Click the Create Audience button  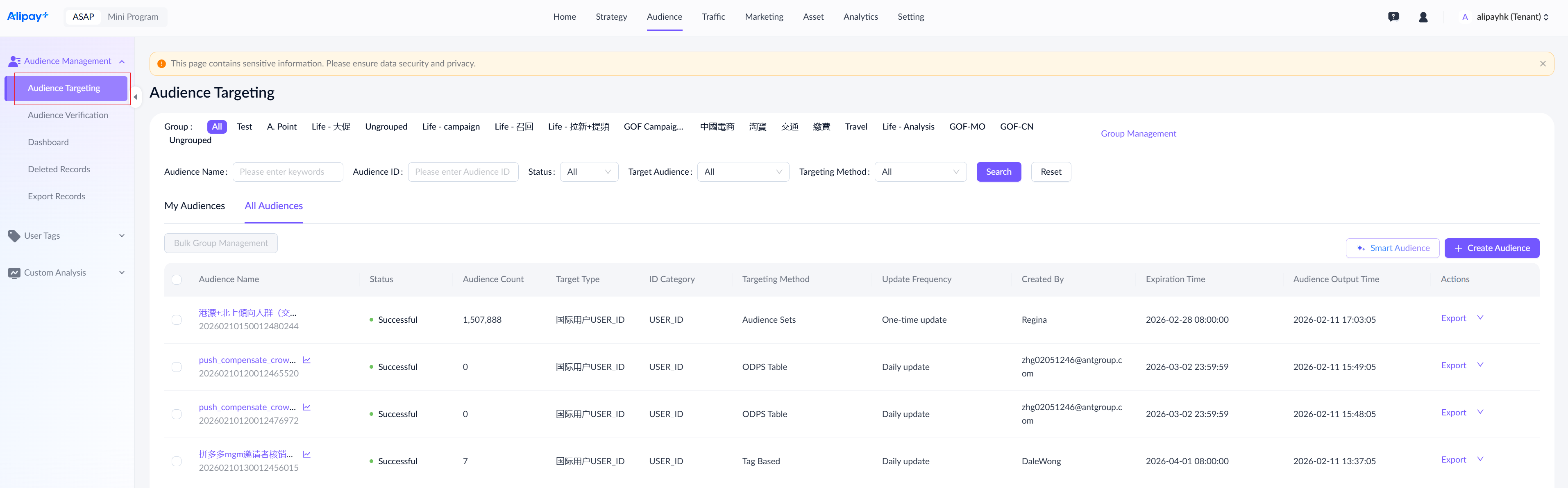tap(1491, 248)
